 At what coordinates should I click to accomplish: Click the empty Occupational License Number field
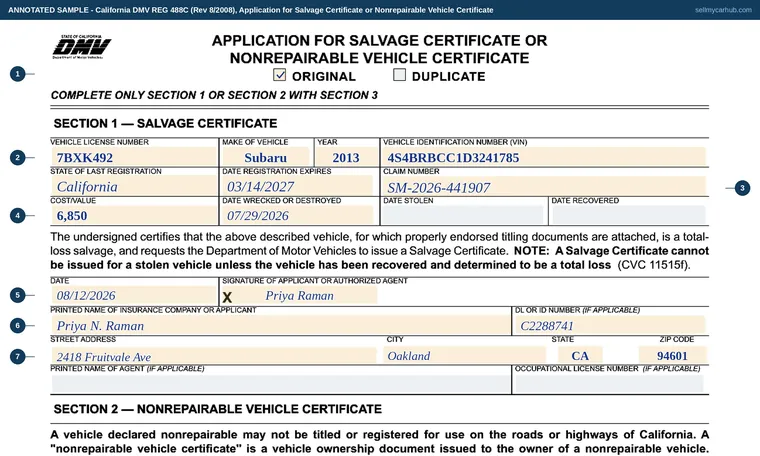coord(609,384)
